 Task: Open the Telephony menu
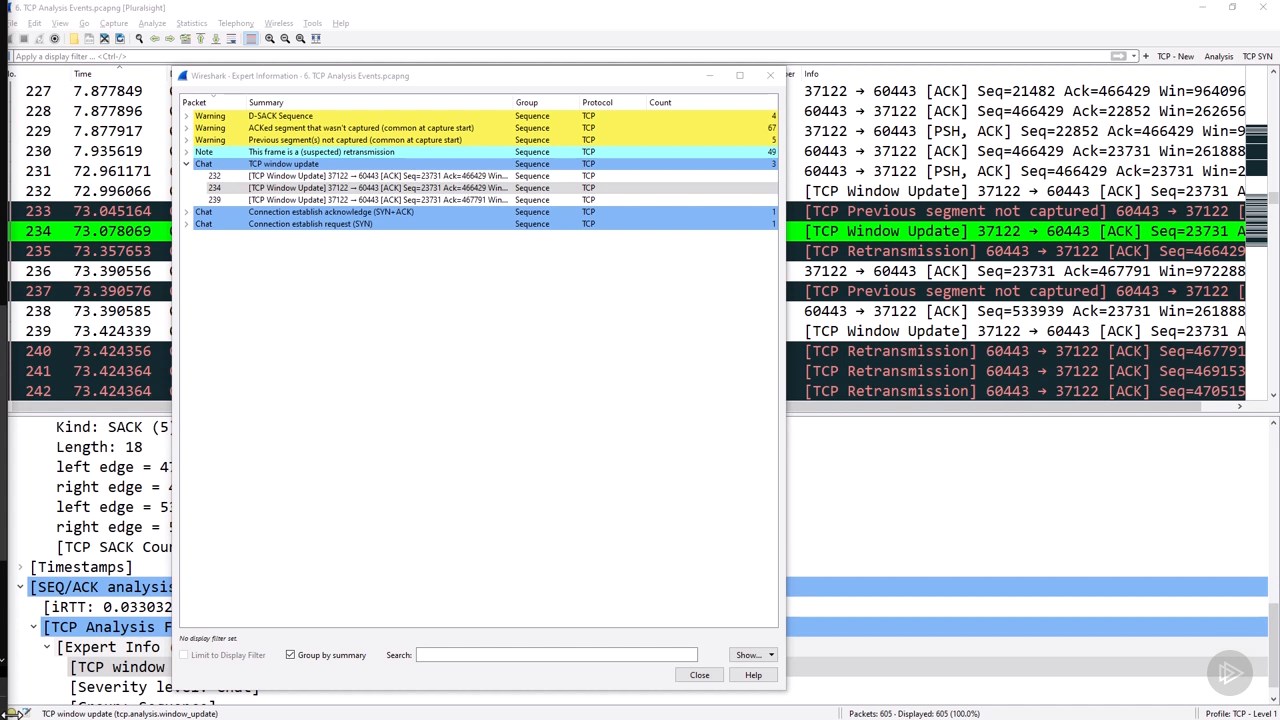pos(235,23)
